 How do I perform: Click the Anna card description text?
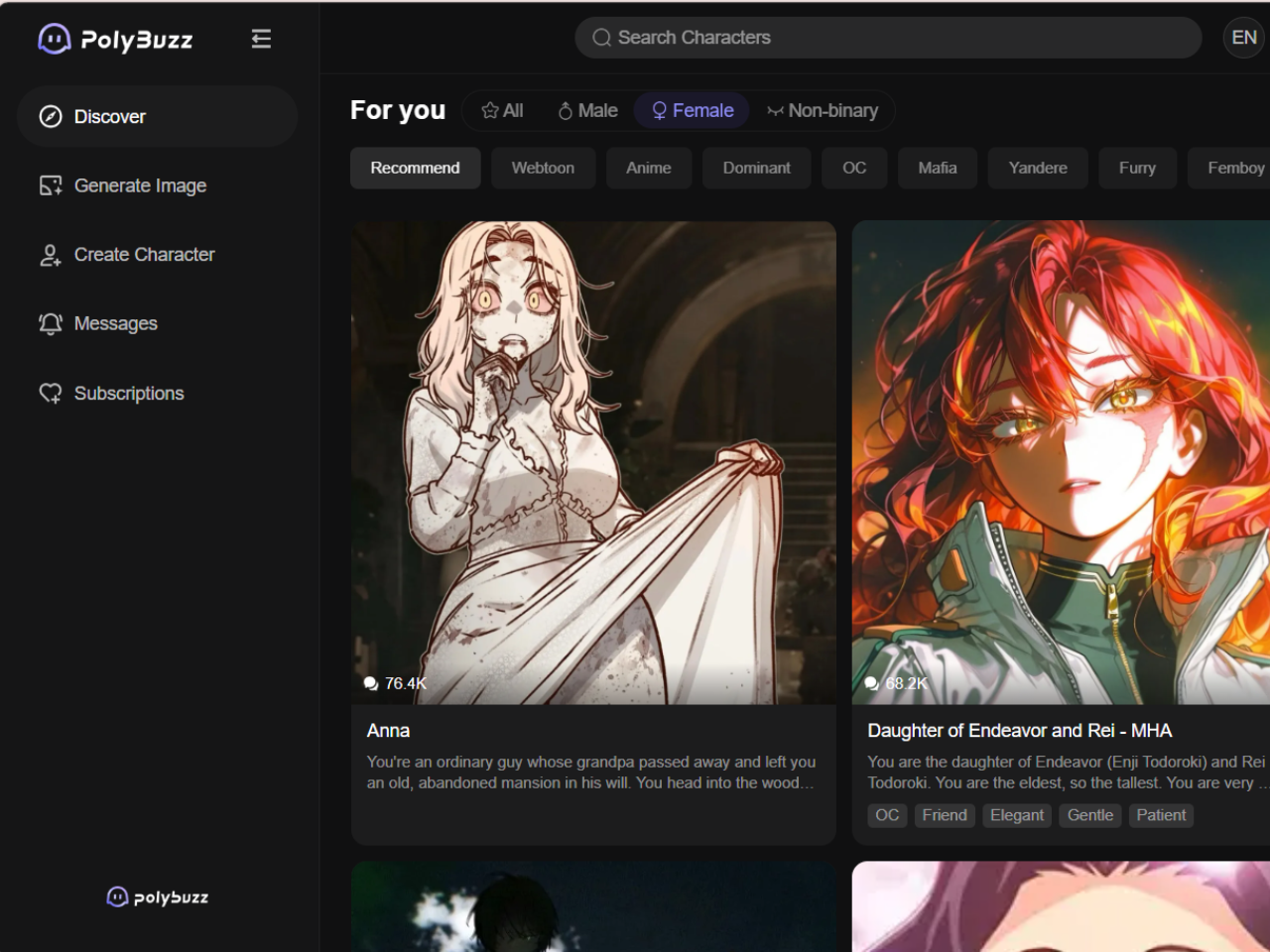click(591, 773)
